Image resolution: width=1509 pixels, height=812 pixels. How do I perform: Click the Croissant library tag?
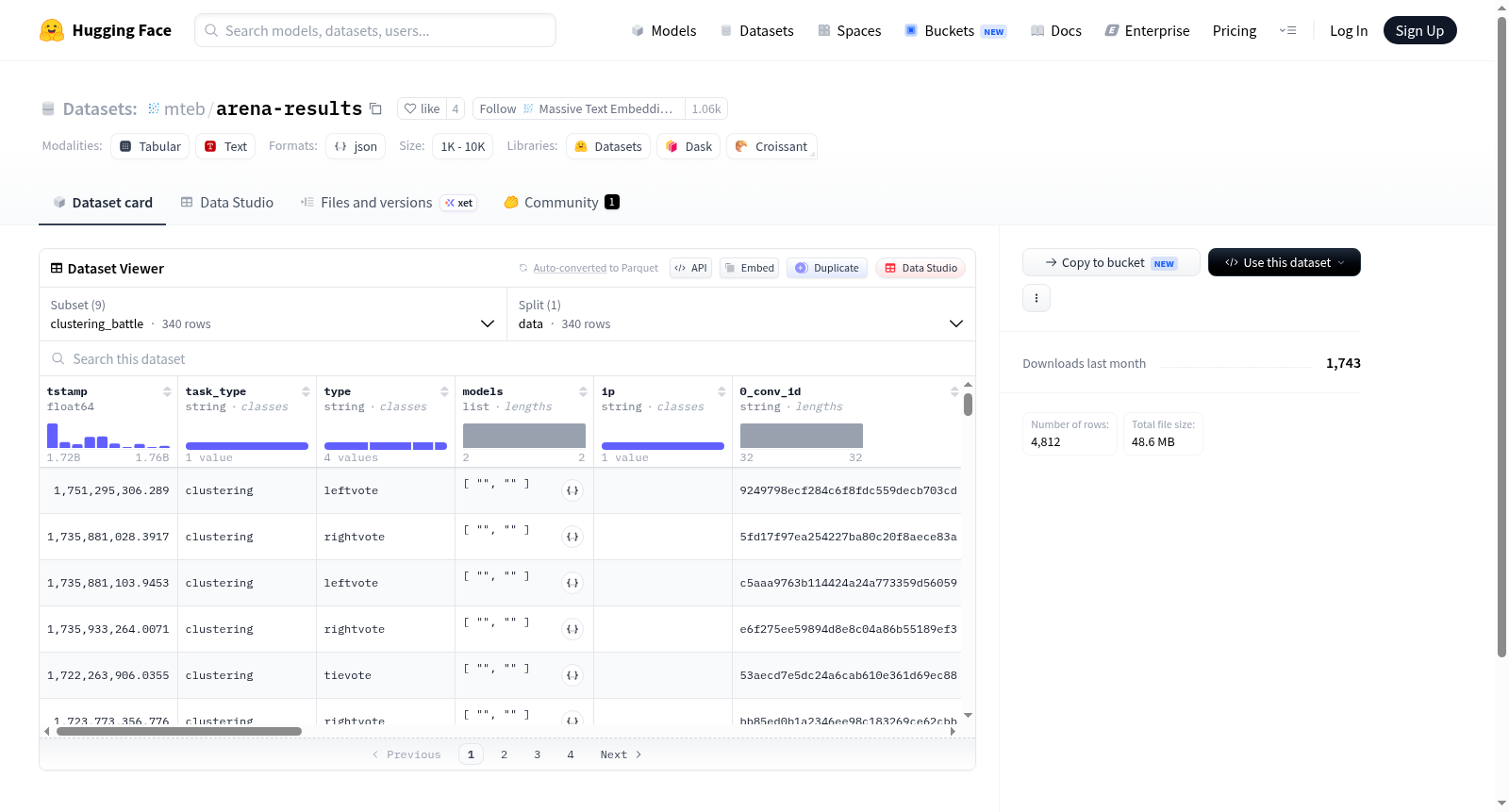click(771, 146)
